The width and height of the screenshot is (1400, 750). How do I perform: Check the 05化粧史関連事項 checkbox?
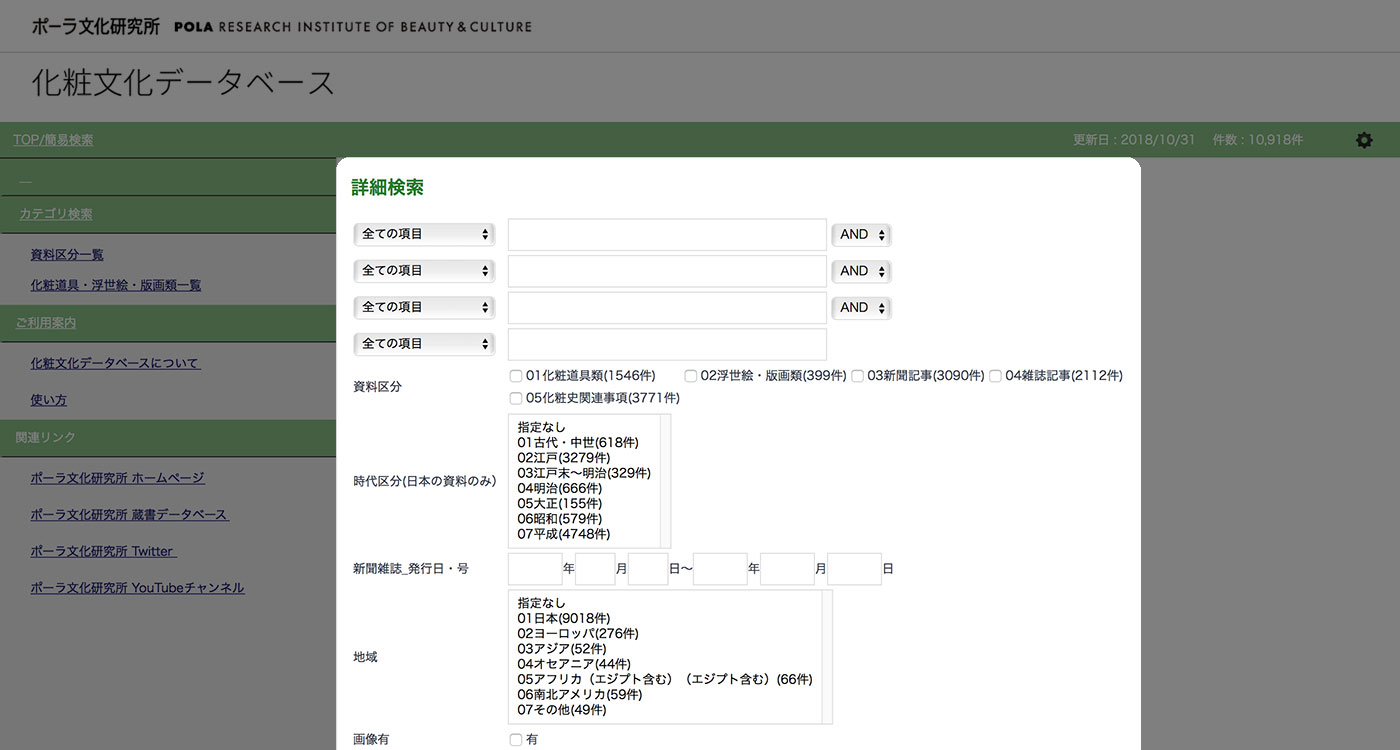[516, 398]
